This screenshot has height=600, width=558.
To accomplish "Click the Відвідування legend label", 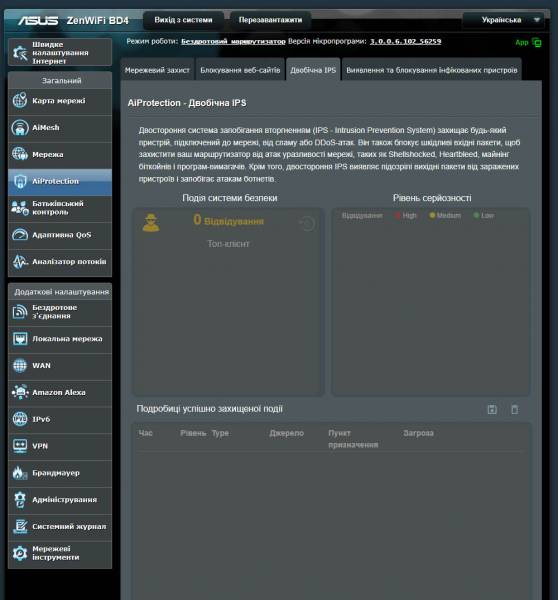I will point(362,215).
